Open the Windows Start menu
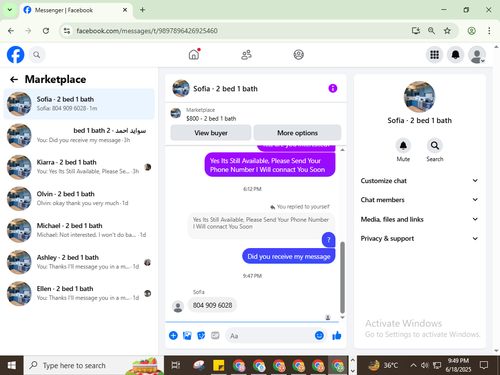Viewport: 500px width, 375px height. (x=11, y=365)
